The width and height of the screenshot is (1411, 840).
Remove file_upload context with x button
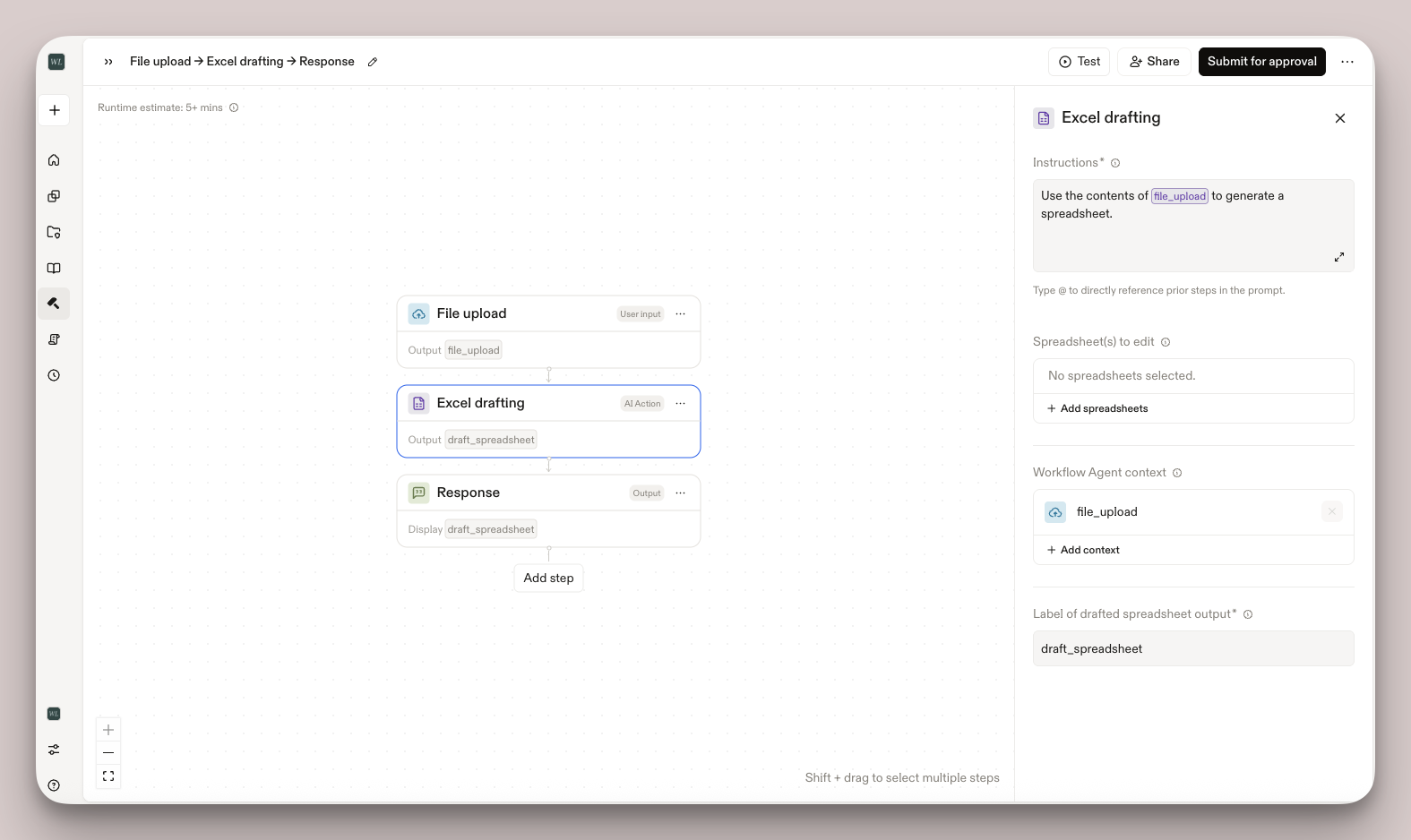1332,511
